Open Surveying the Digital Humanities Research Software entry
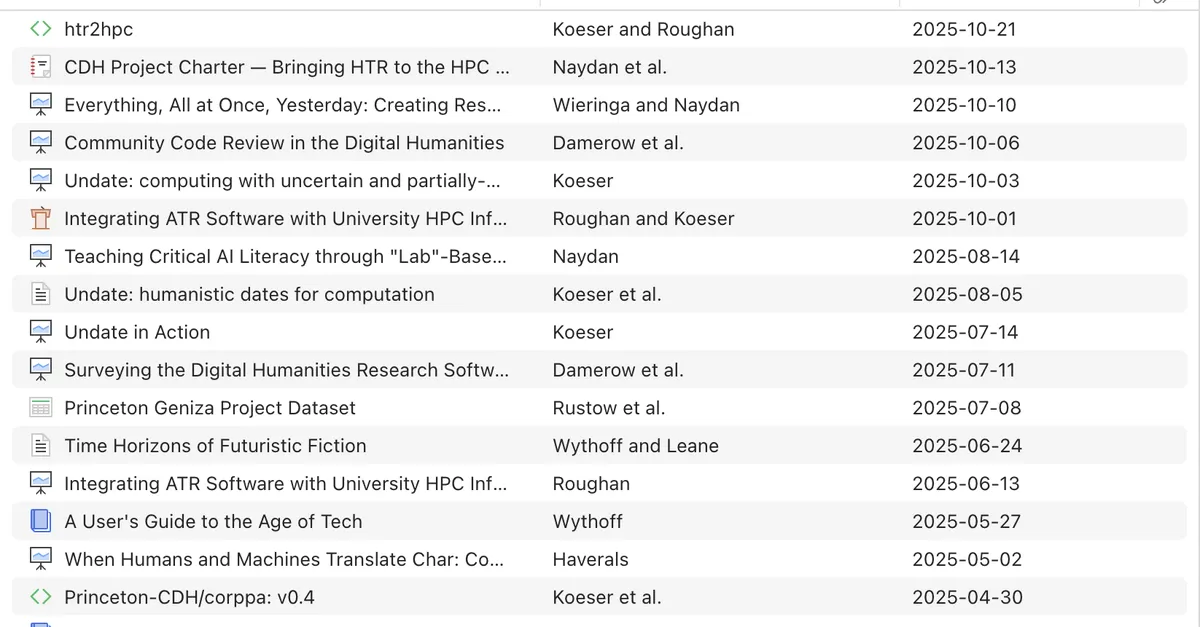The image size is (1200, 627). click(x=286, y=370)
